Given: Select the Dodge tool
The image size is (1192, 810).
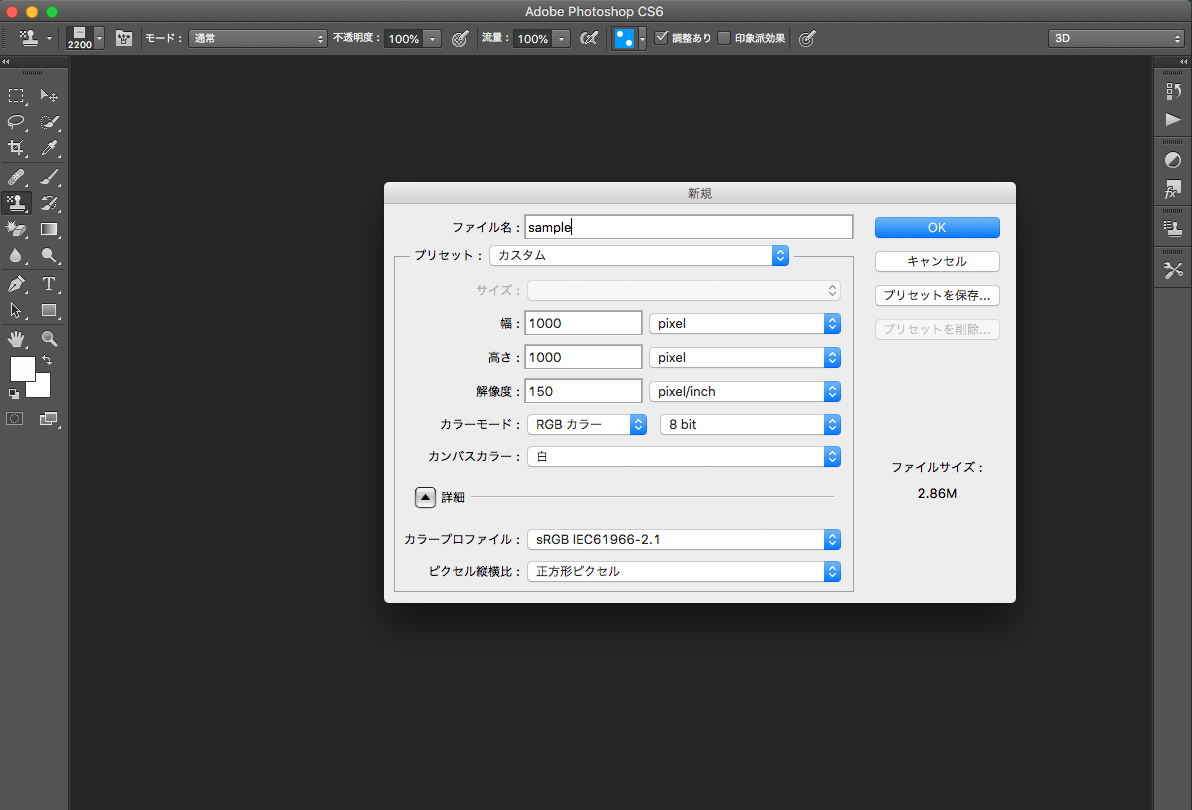Looking at the screenshot, I should click(49, 255).
